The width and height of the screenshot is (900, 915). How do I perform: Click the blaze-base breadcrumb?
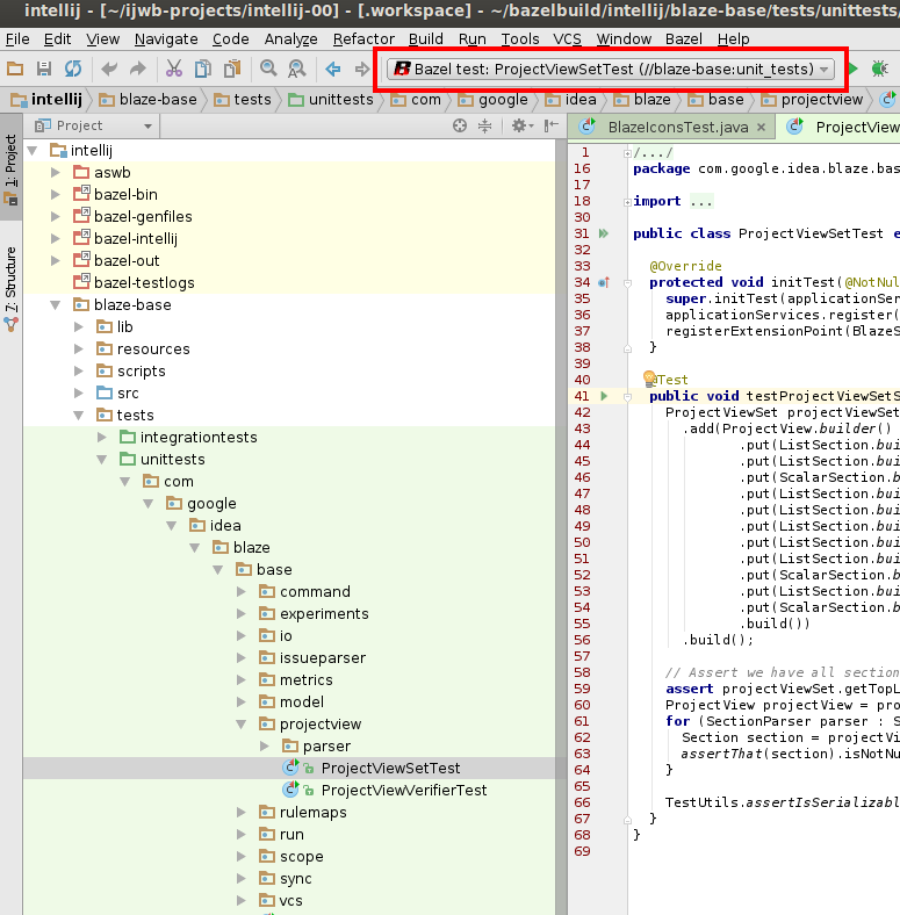pos(148,100)
